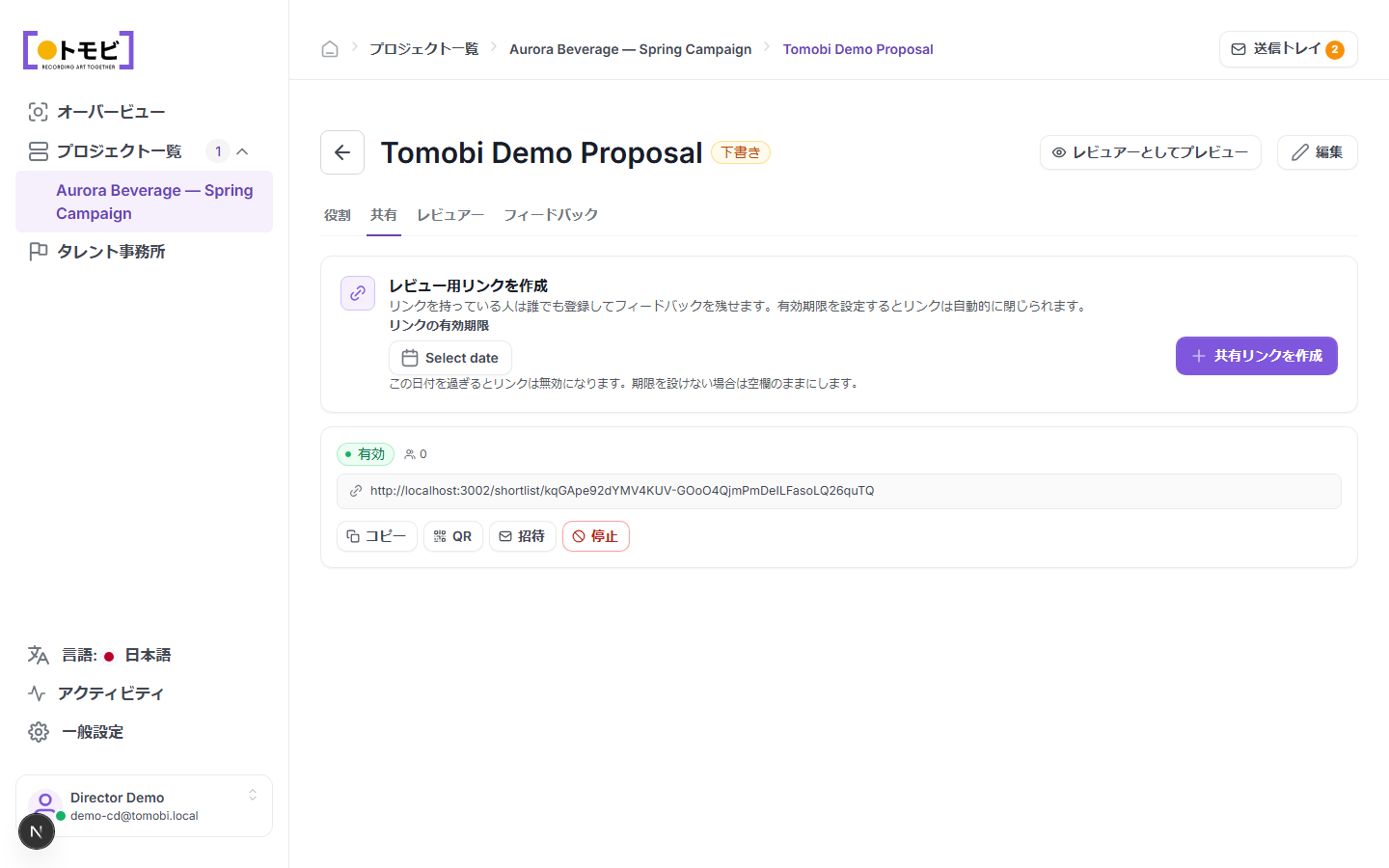Screen dimensions: 1389x868
Task: Open the Outbox (送信トレイ) button
Action: 1288,49
